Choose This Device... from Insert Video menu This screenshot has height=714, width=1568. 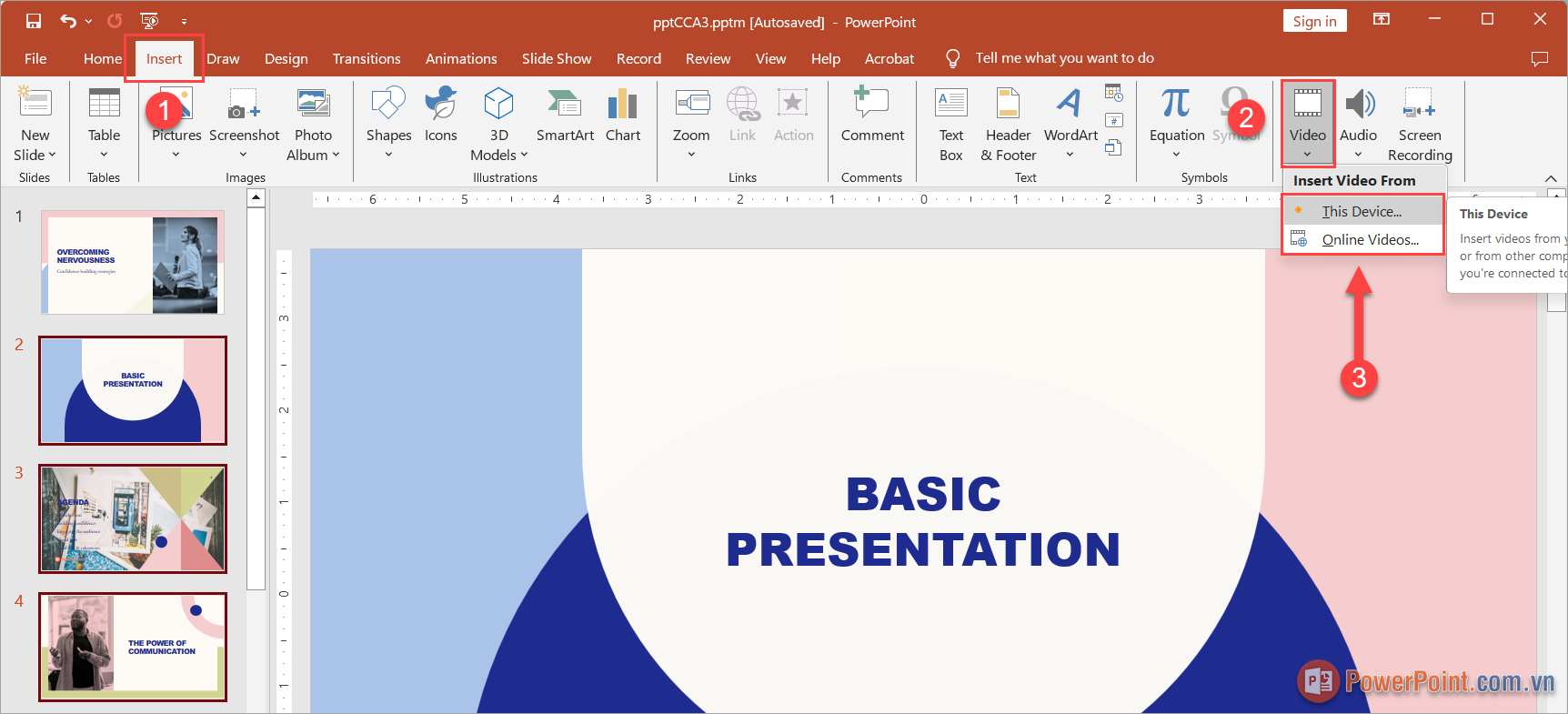click(1362, 211)
